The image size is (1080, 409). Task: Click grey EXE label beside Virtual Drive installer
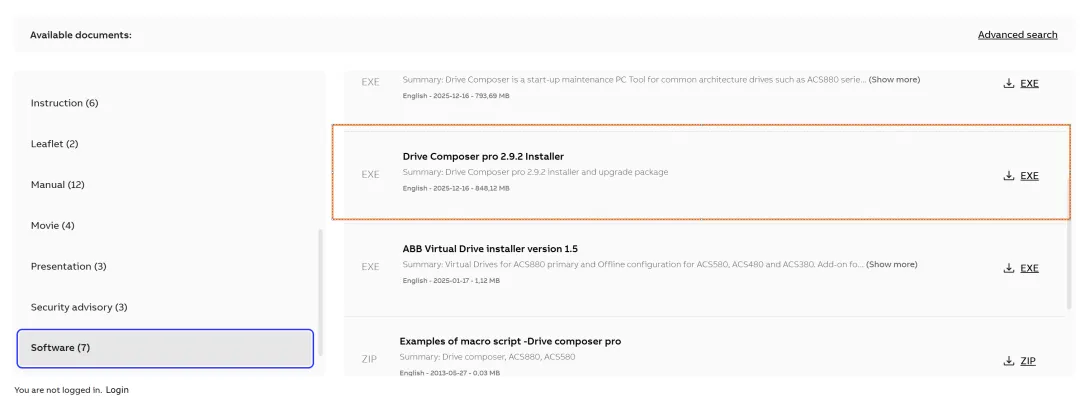pyautogui.click(x=371, y=266)
